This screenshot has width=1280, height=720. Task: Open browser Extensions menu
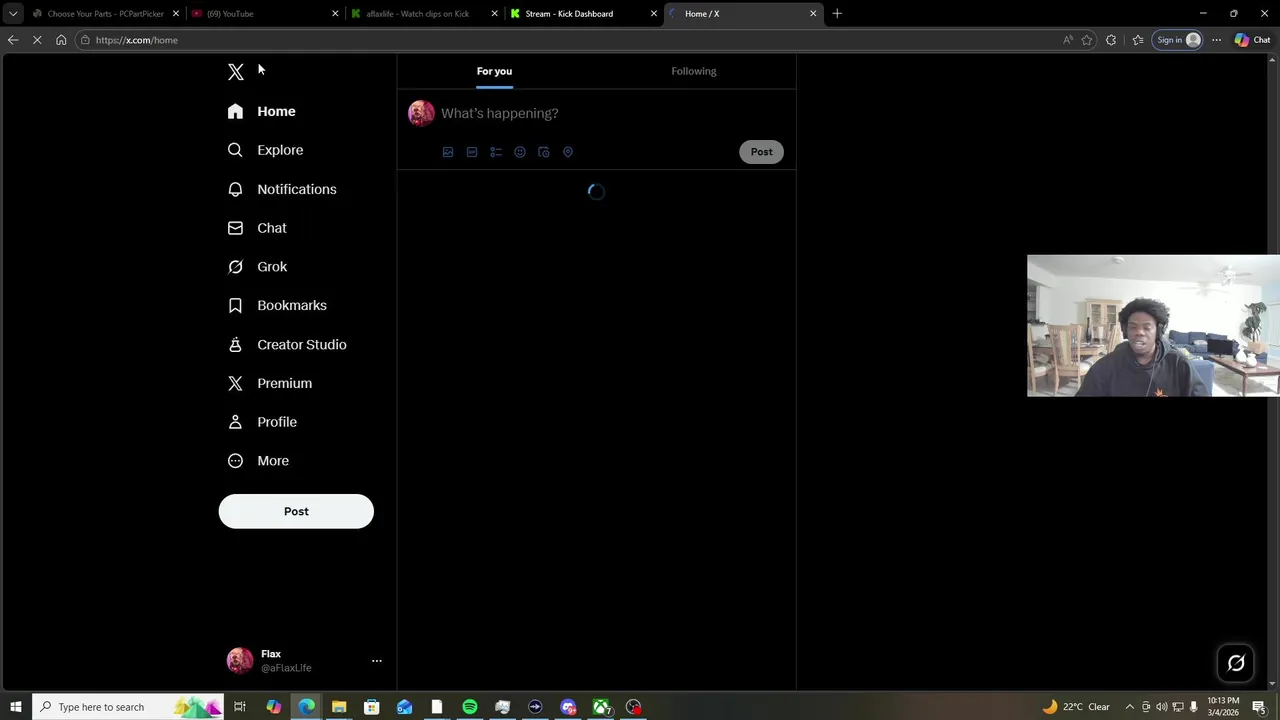(x=1111, y=40)
